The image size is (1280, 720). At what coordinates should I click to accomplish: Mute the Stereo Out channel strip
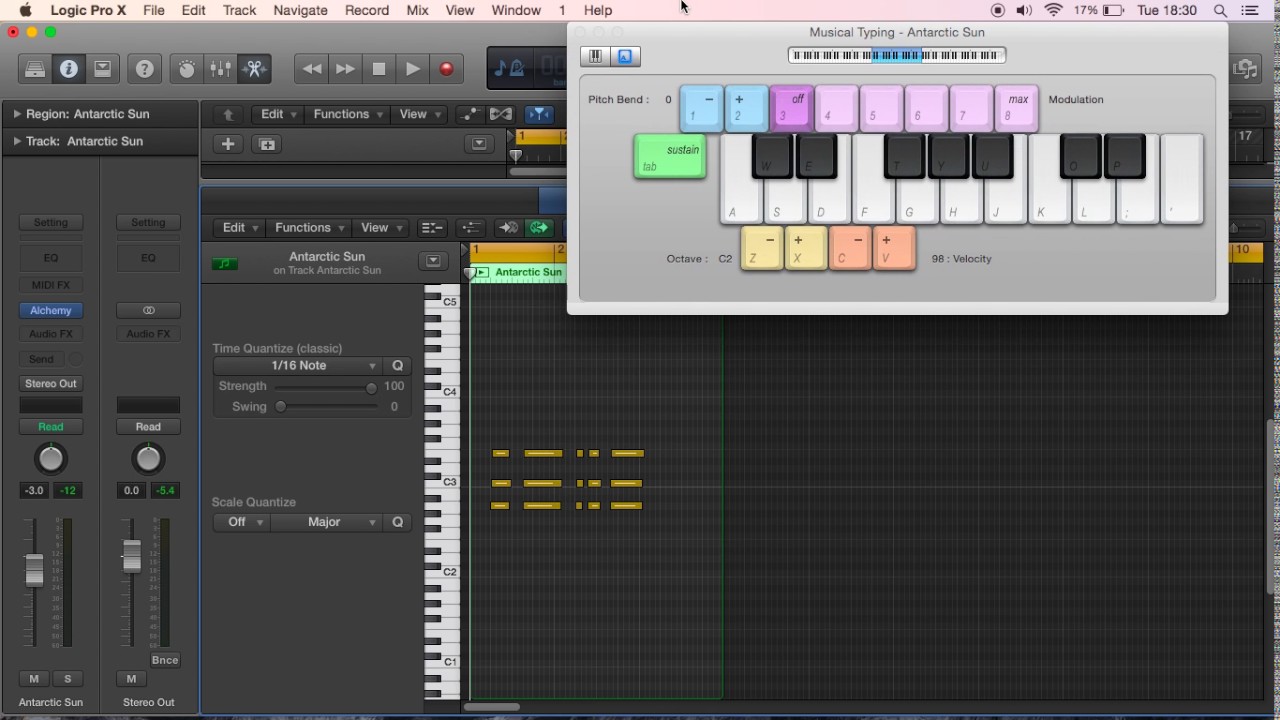pyautogui.click(x=131, y=679)
